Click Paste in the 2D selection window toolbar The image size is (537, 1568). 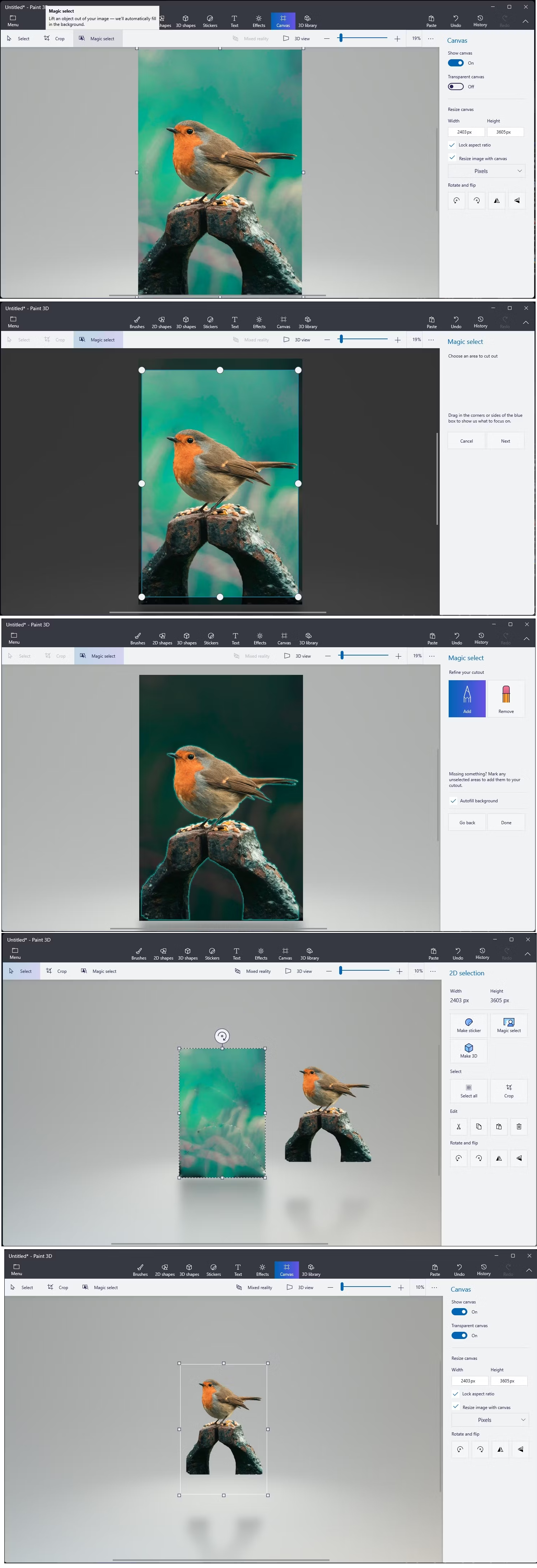(434, 953)
